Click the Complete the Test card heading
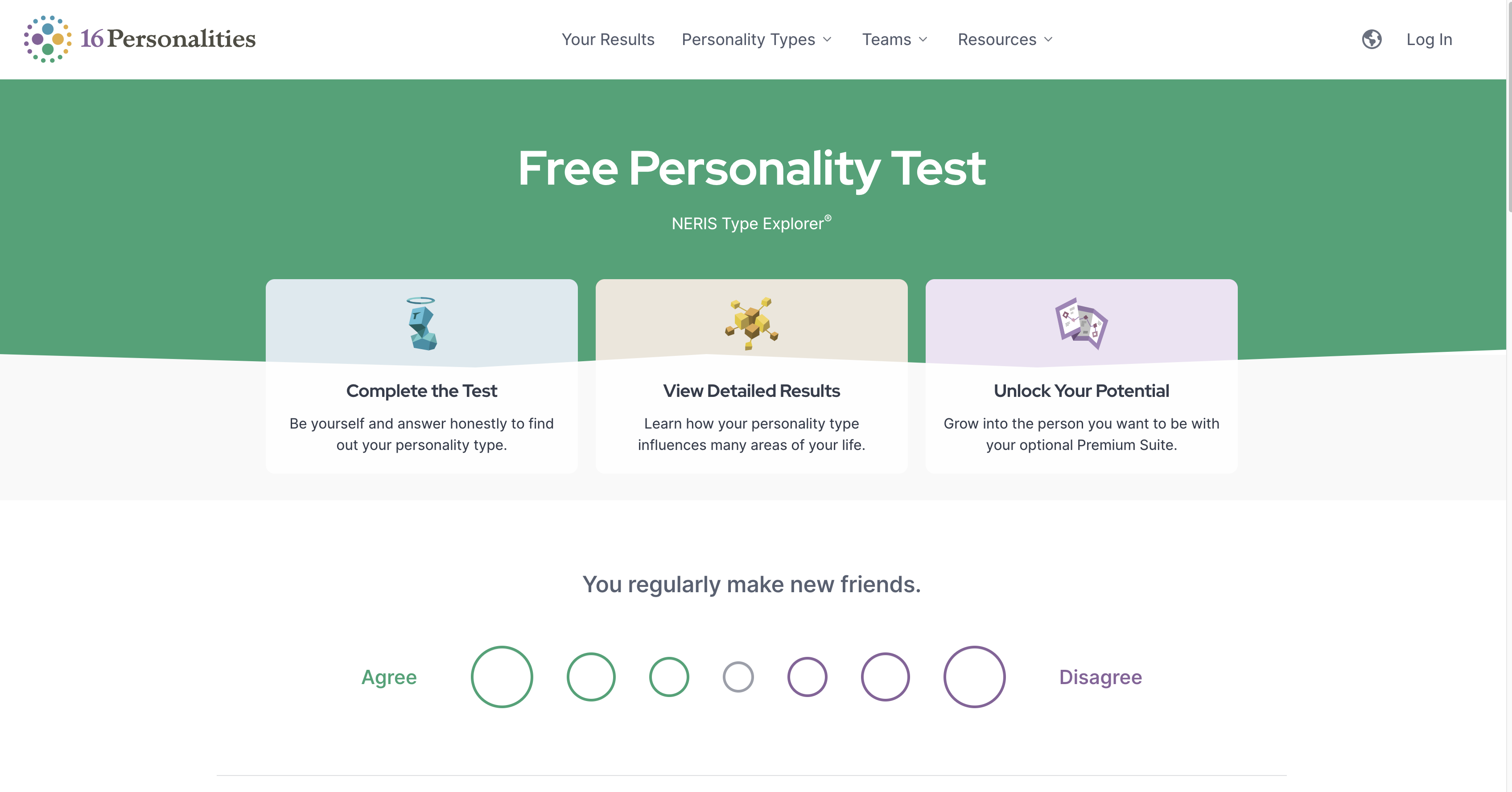This screenshot has width=1512, height=792. [x=421, y=391]
